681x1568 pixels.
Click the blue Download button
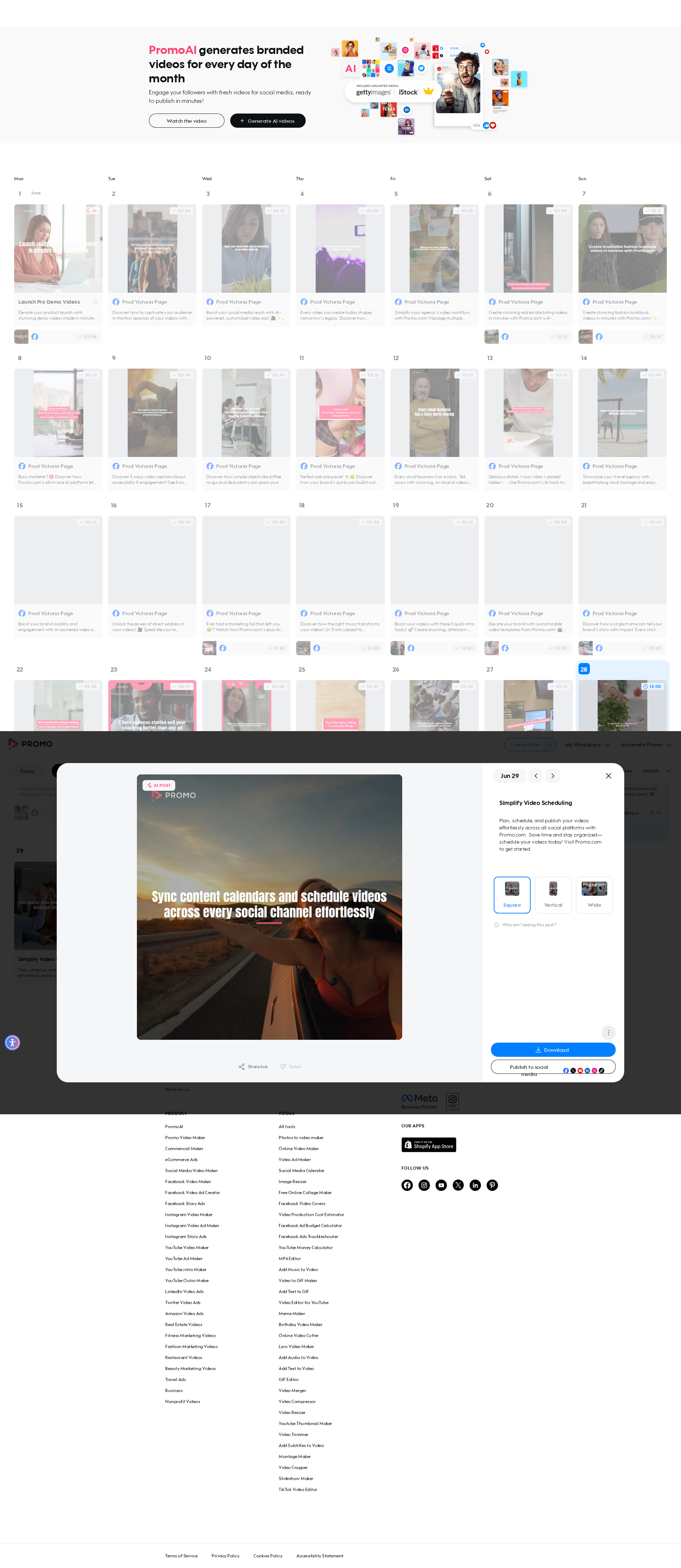[x=553, y=1049]
